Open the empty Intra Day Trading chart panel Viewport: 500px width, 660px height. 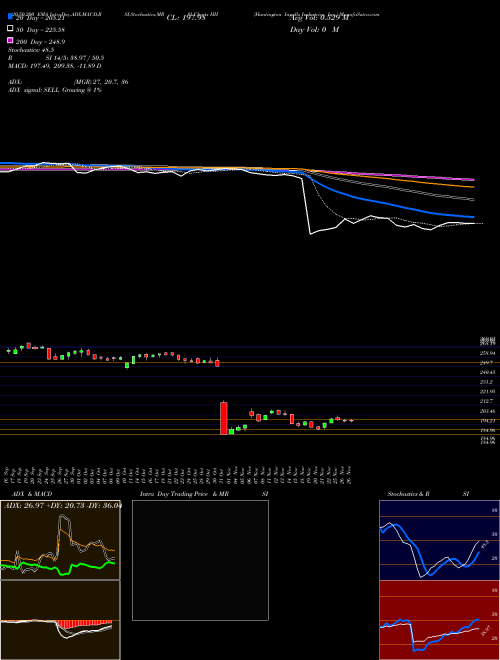tap(200, 560)
